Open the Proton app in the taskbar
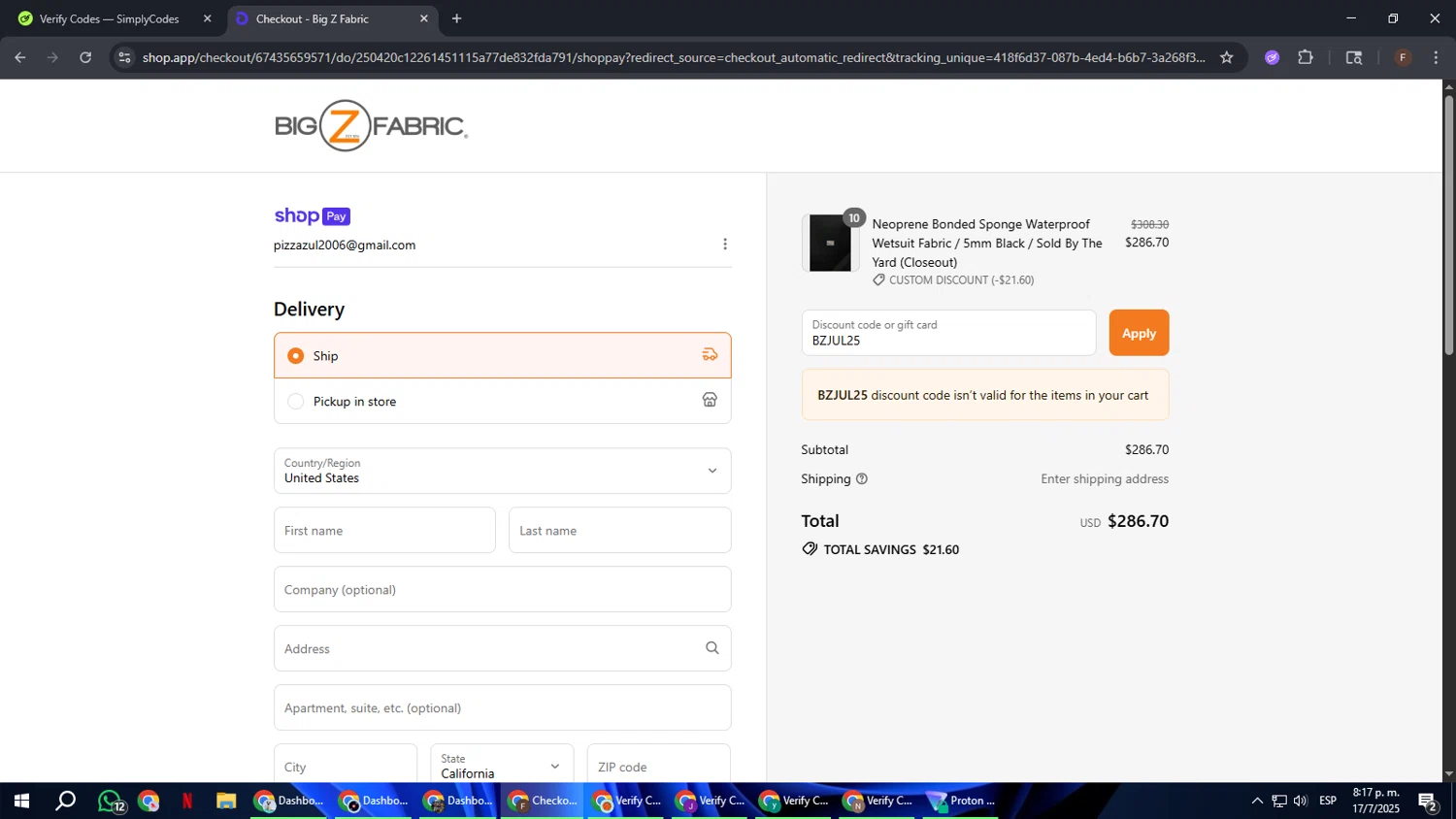This screenshot has width=1456, height=819. click(x=962, y=801)
